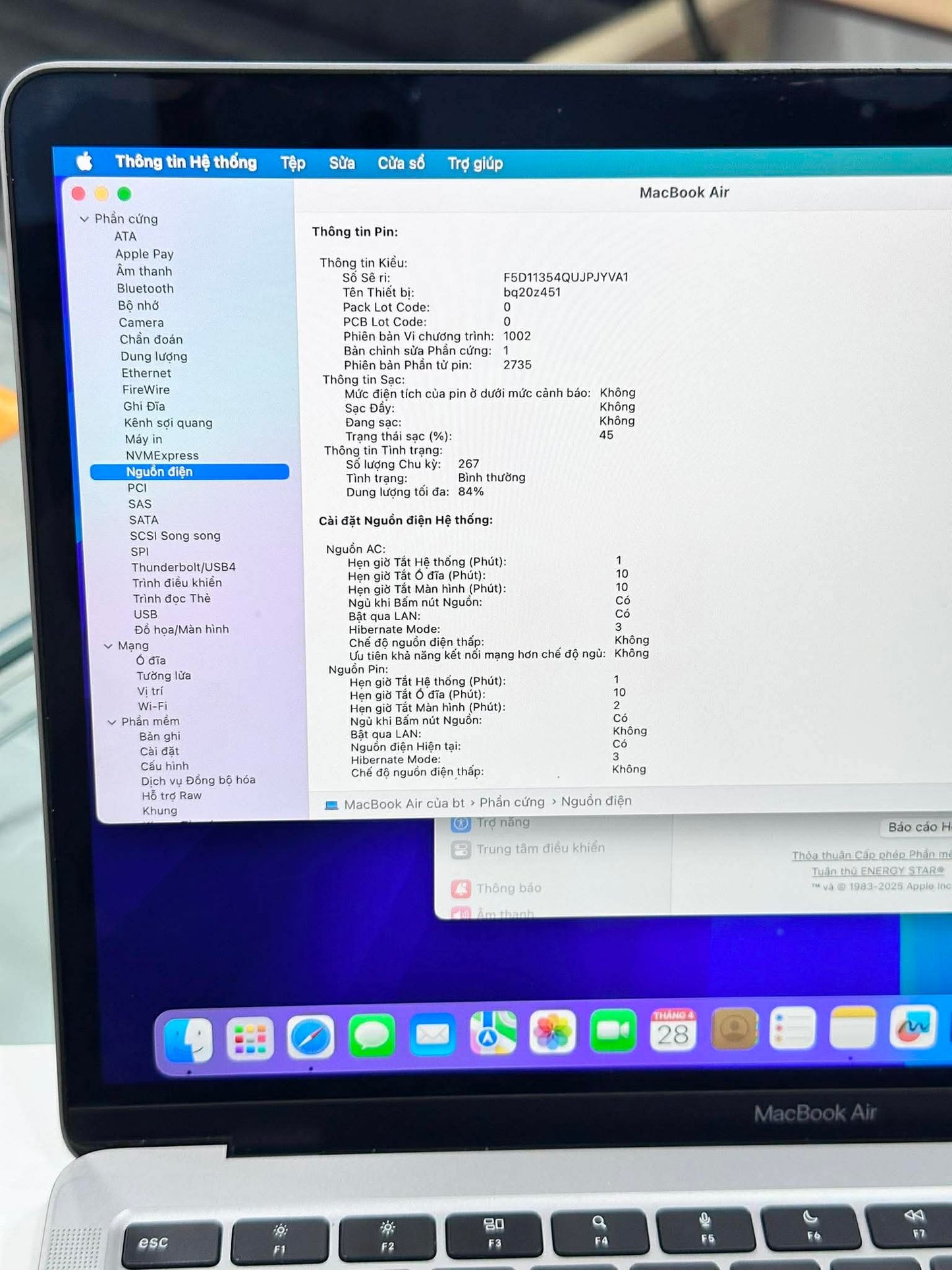The height and width of the screenshot is (1270, 952).
Task: Select highlighted Nguồn điện sidebar row
Action: tap(190, 471)
